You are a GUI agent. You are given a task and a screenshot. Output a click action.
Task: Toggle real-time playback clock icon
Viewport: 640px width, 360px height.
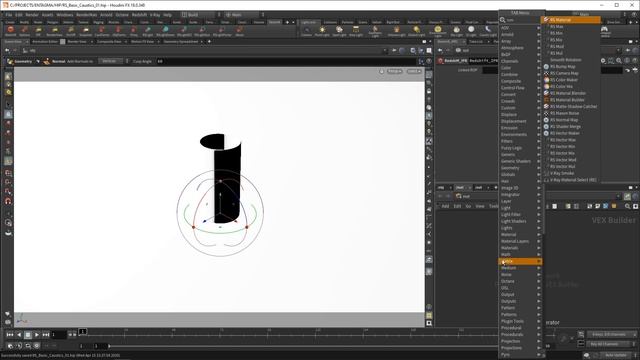click(x=10, y=346)
